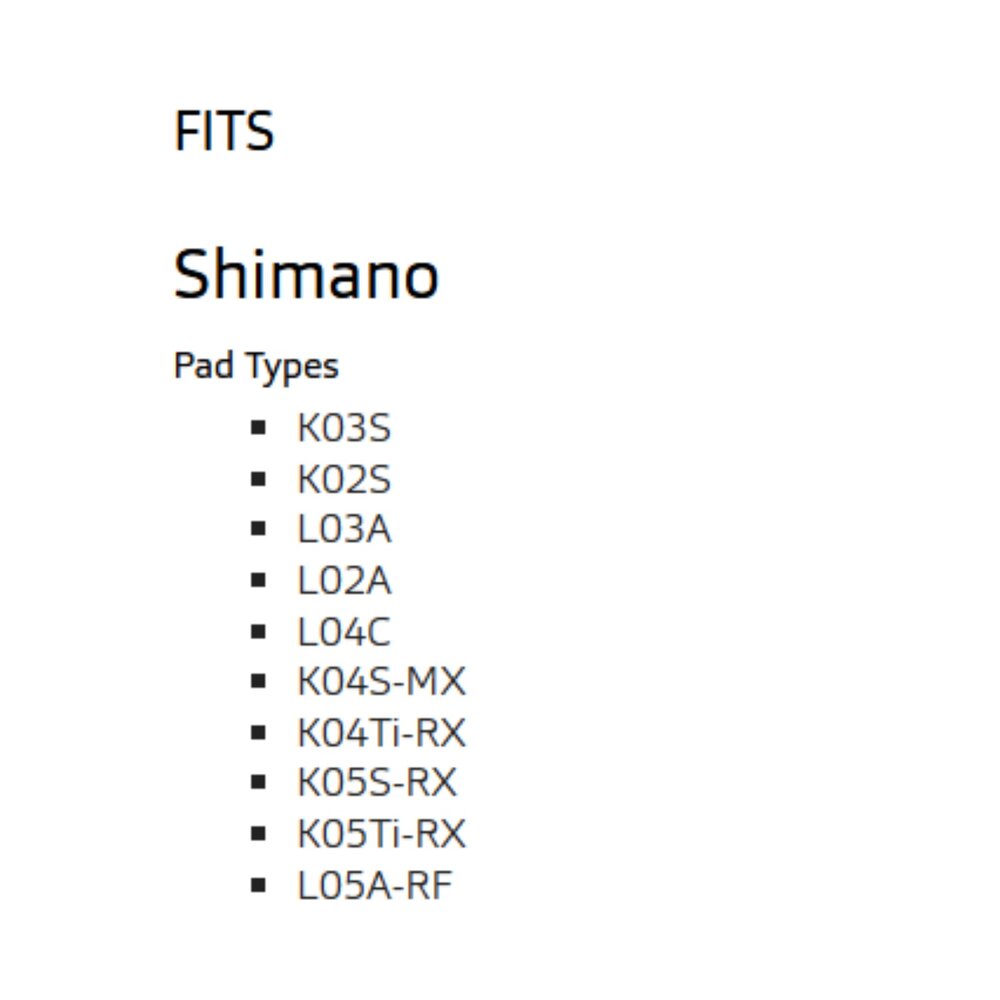The height and width of the screenshot is (1000, 1000).
Task: Click the bullet beside K02S
Action: point(259,479)
